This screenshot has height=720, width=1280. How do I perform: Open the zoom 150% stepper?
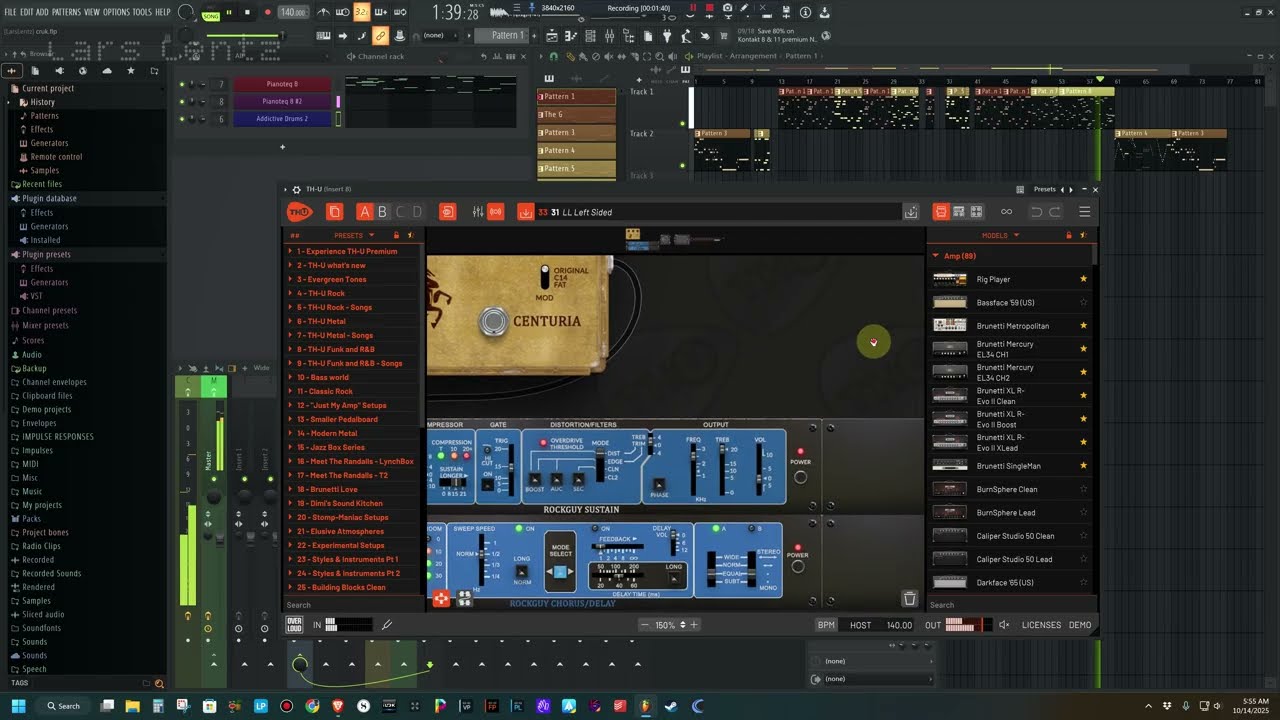click(x=683, y=625)
